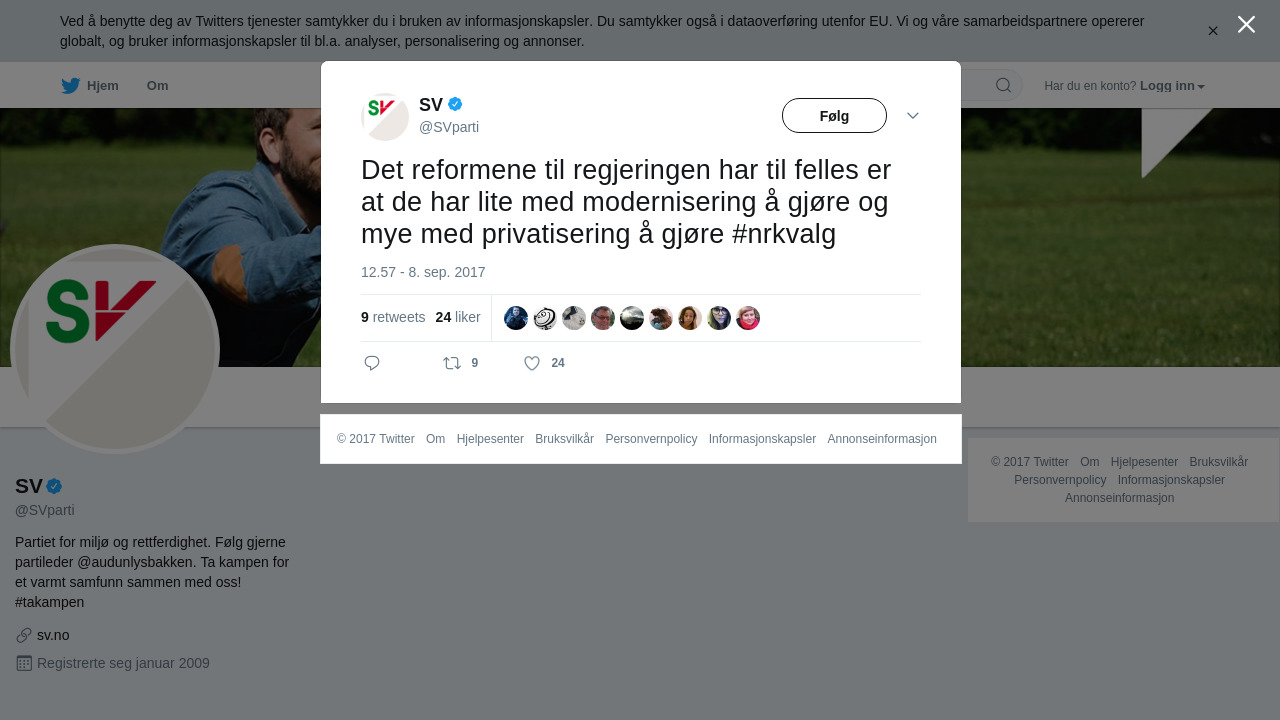1280x720 pixels.
Task: Open the Logg inn dropdown
Action: 1172,86
